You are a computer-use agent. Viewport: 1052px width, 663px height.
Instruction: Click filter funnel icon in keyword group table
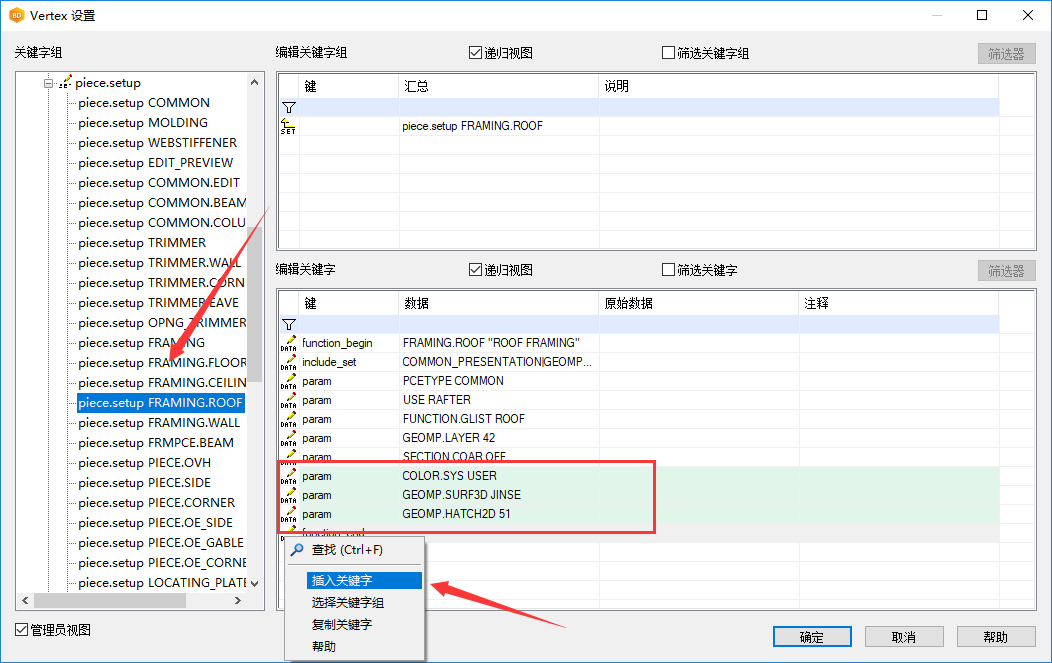288,107
